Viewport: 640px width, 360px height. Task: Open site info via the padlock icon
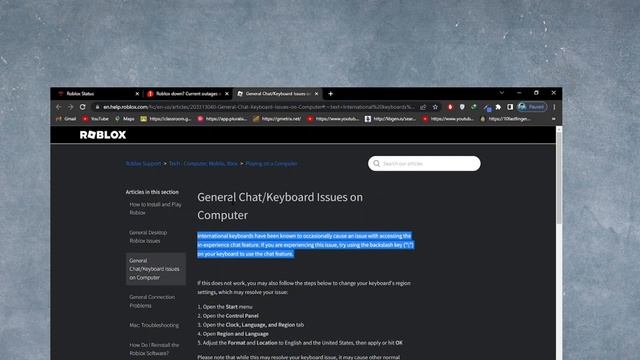point(98,107)
